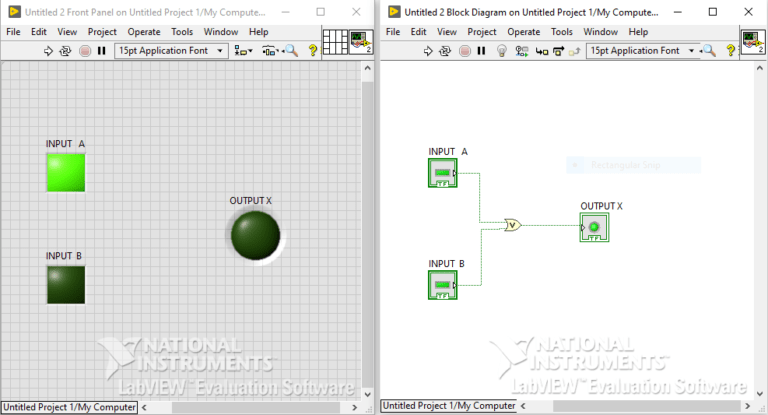Click the OUTPUT X label in Block Diagram
Viewport: 768px width, 415px height.
click(x=601, y=206)
